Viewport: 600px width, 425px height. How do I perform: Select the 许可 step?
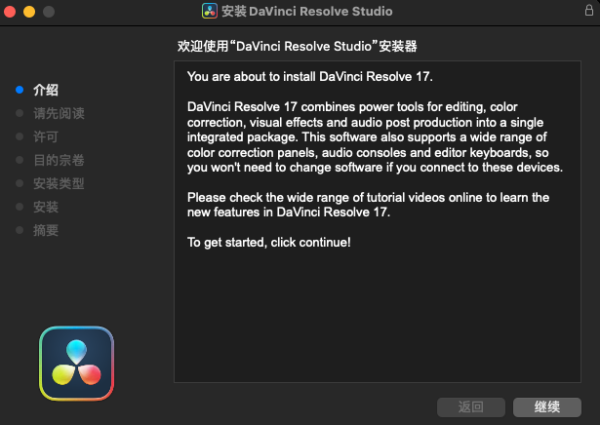pyautogui.click(x=46, y=137)
